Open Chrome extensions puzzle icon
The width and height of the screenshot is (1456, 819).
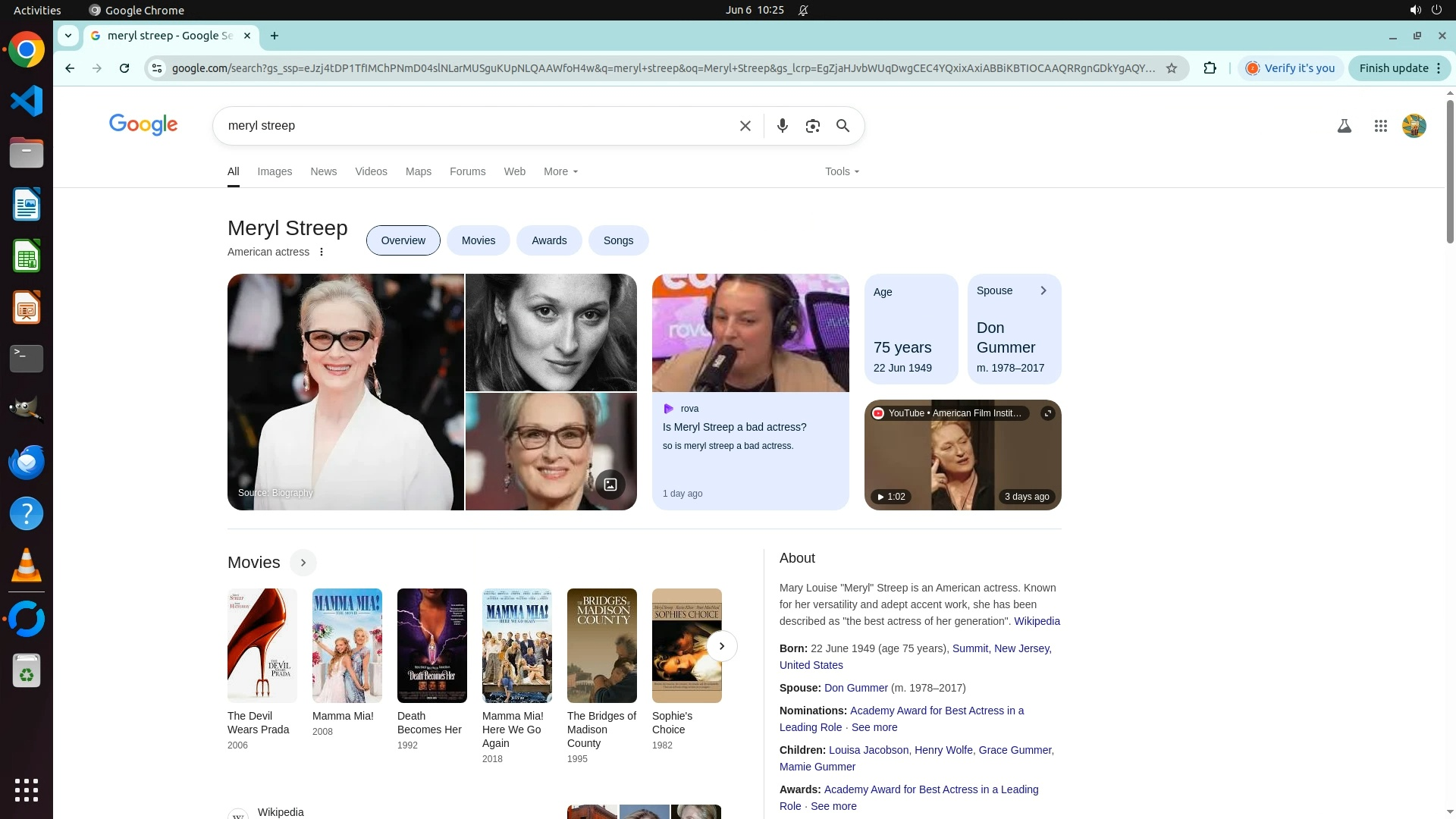(1210, 68)
